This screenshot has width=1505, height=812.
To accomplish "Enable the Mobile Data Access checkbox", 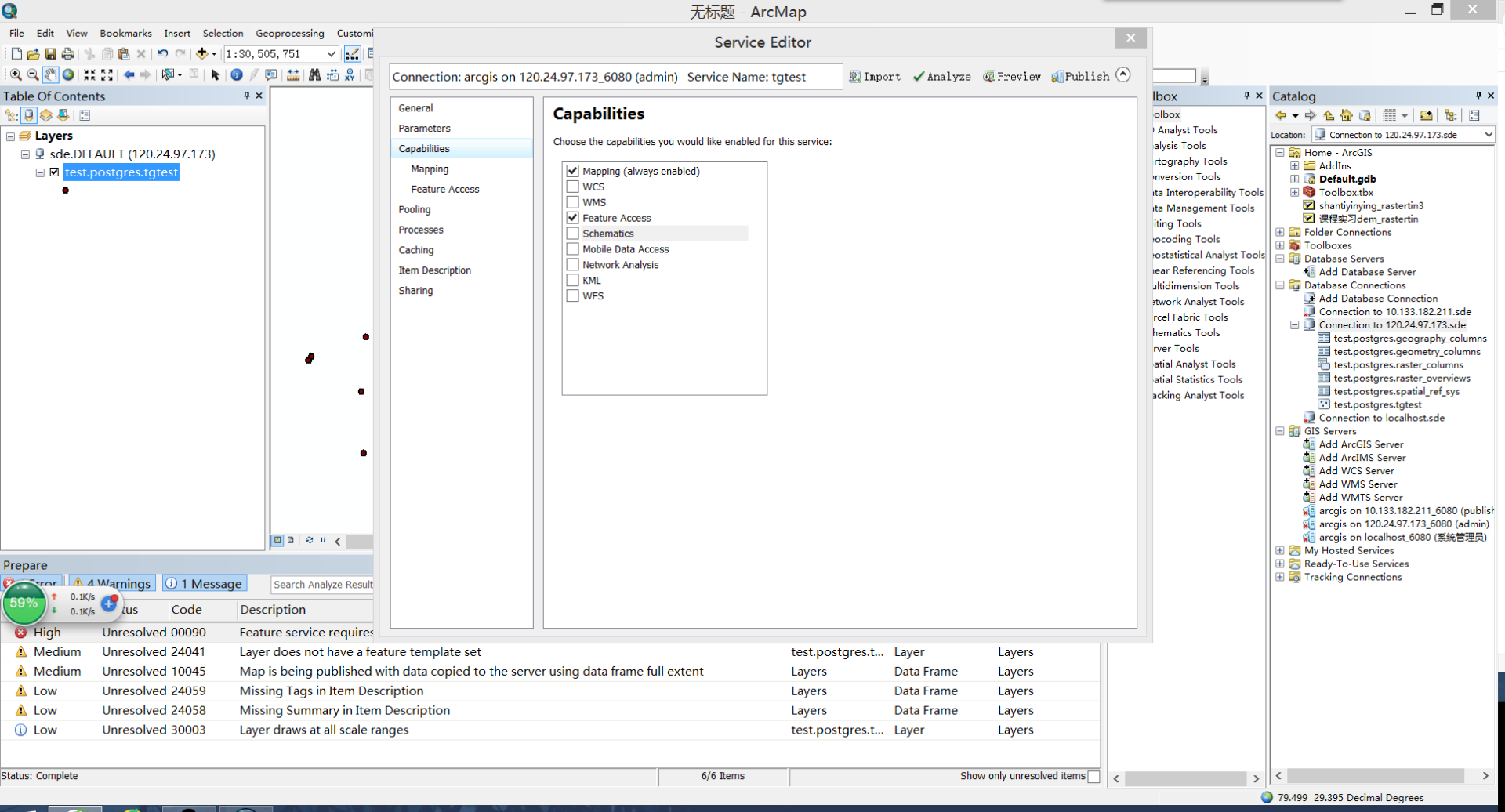I will click(573, 249).
